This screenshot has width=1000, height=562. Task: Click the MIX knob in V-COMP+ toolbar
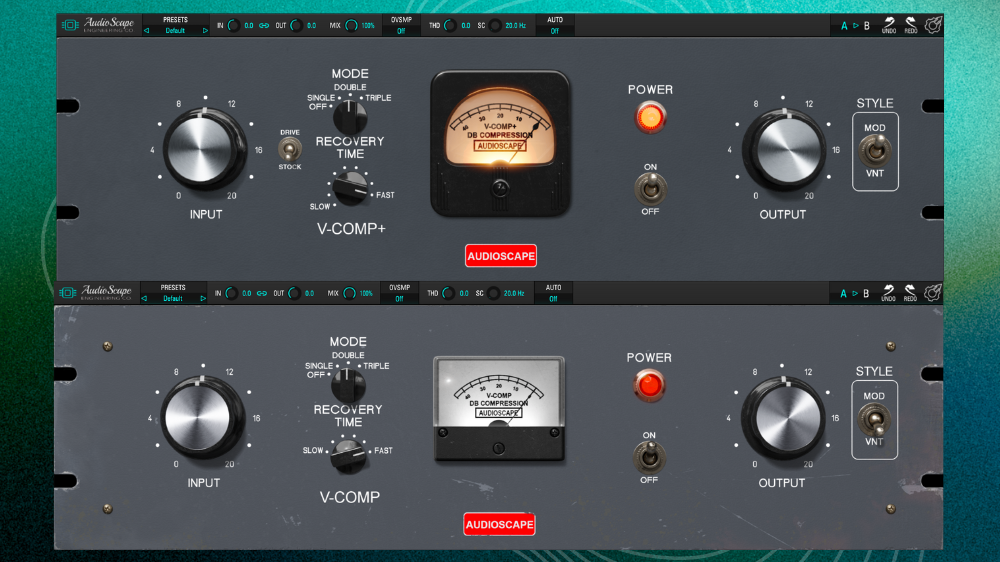click(351, 26)
